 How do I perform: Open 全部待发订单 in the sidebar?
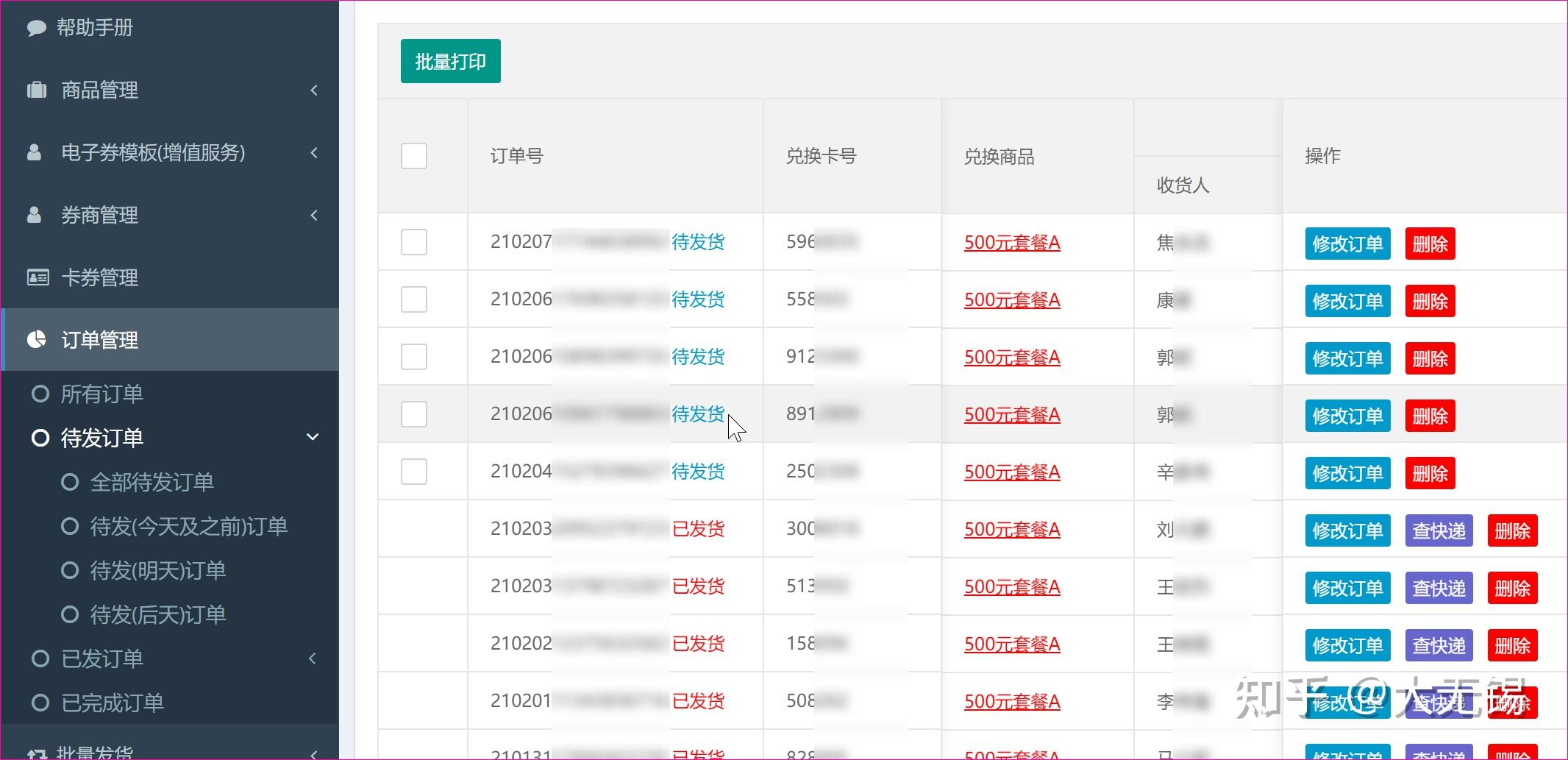coord(152,482)
